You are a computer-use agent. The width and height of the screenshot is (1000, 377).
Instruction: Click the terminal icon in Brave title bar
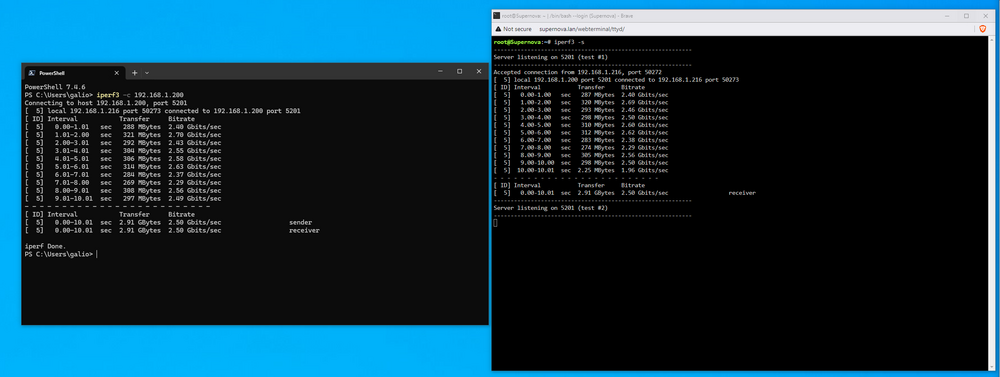pyautogui.click(x=497, y=15)
